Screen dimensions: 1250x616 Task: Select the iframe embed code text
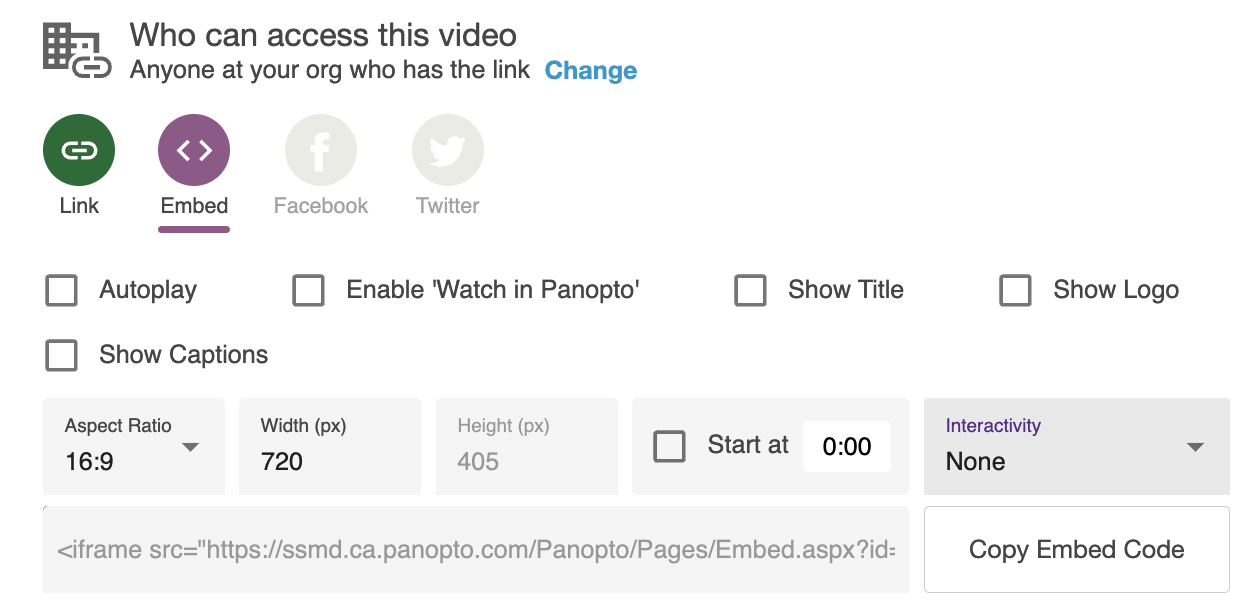[x=475, y=549]
